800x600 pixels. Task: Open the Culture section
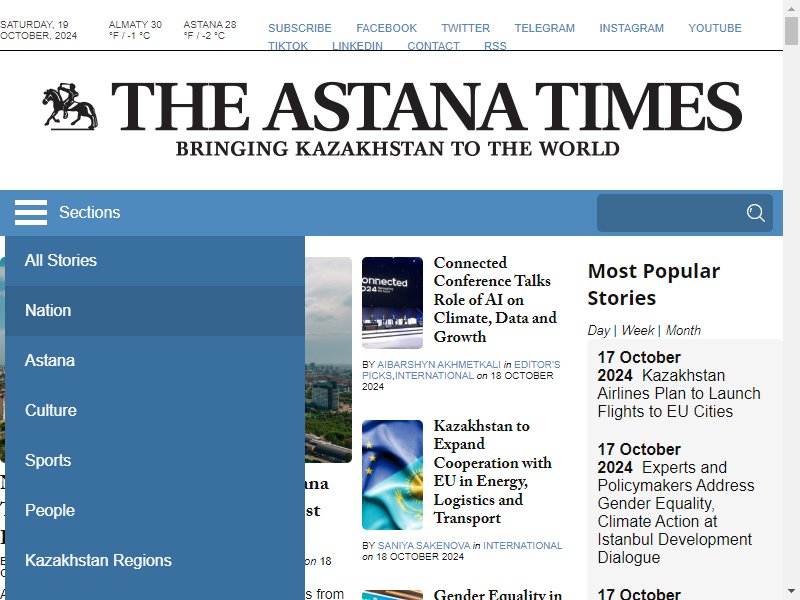point(155,410)
